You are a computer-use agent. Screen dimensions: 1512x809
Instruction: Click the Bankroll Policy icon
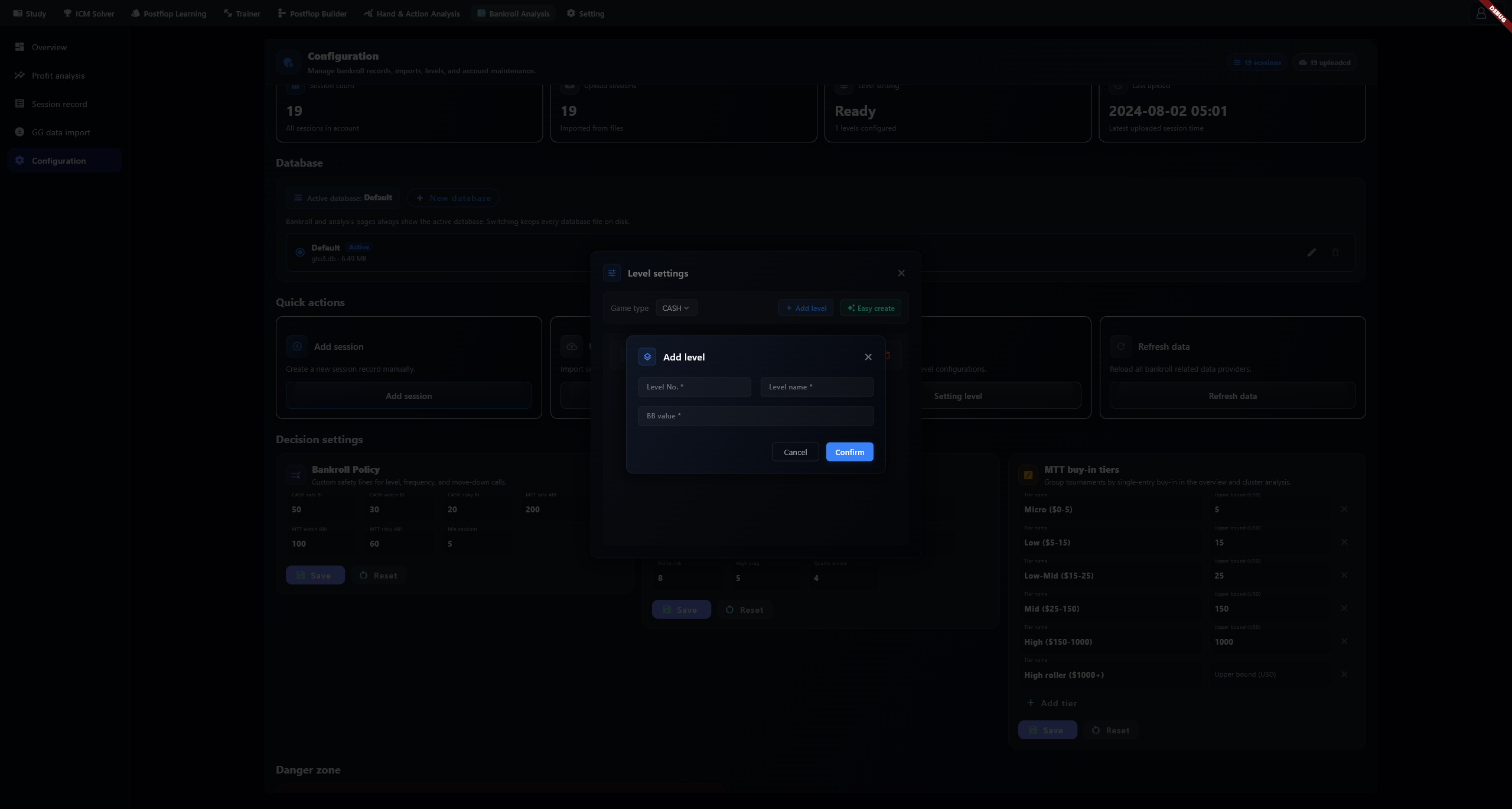click(x=296, y=475)
